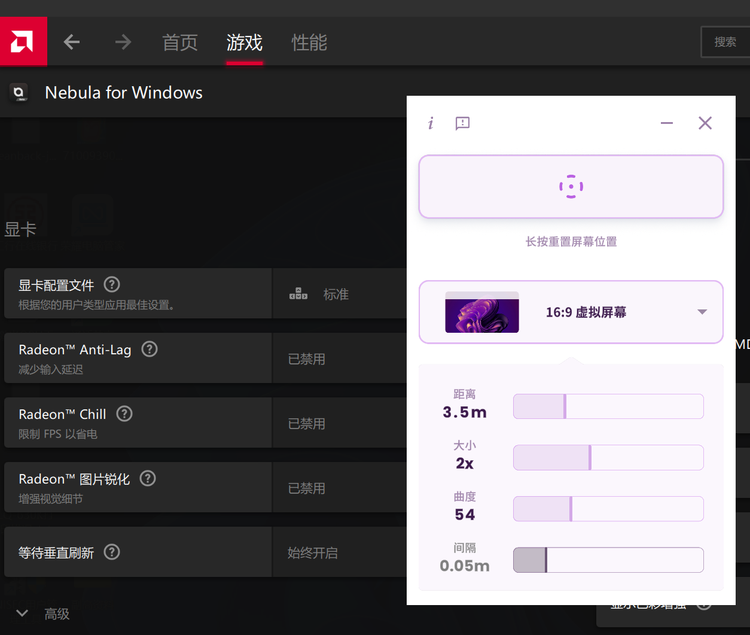Click the 长按重置屏幕位置 hint text

click(x=571, y=241)
